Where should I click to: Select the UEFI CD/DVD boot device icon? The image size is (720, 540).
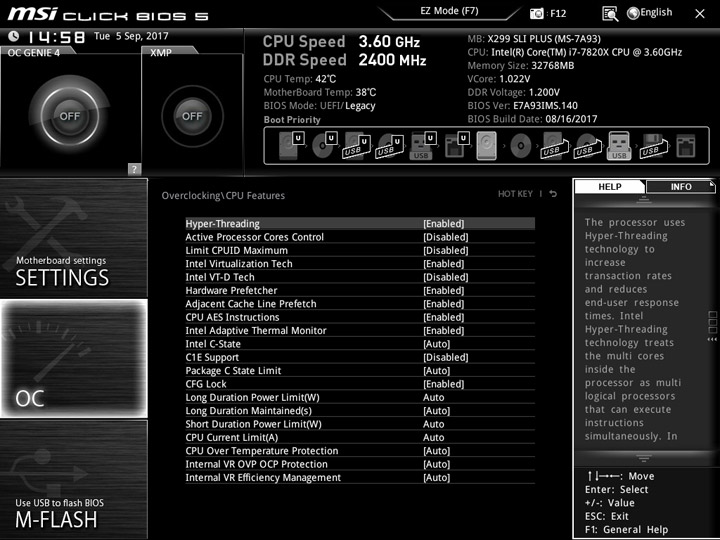(x=325, y=146)
